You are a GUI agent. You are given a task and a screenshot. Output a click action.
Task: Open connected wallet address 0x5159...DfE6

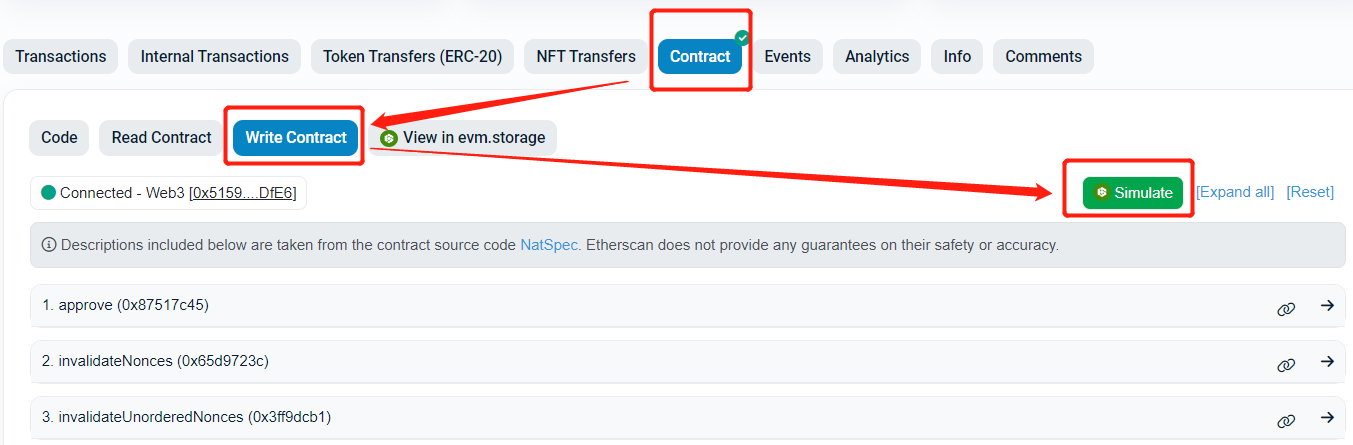244,193
